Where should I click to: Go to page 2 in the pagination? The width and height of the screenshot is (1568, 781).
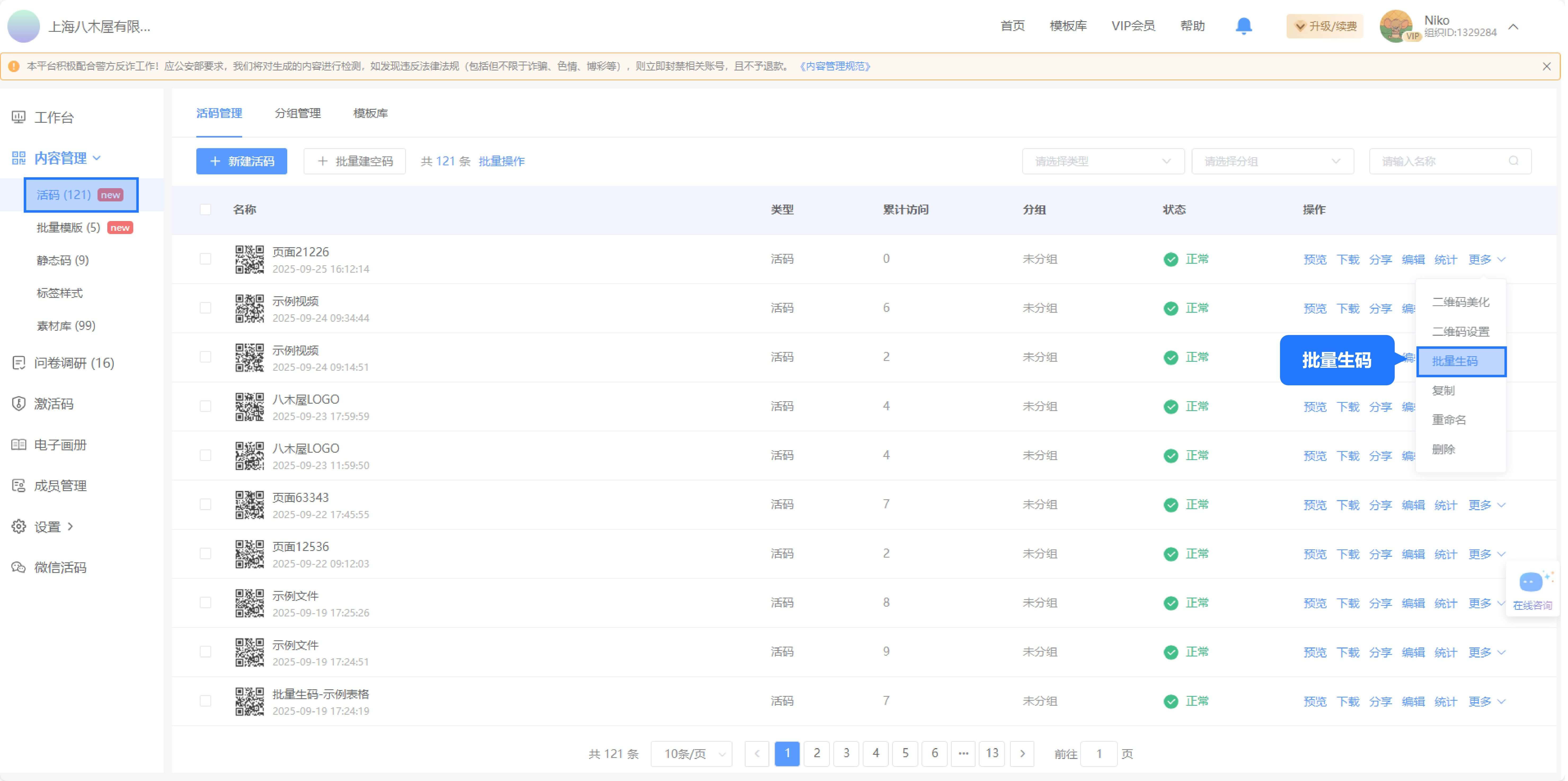click(816, 754)
